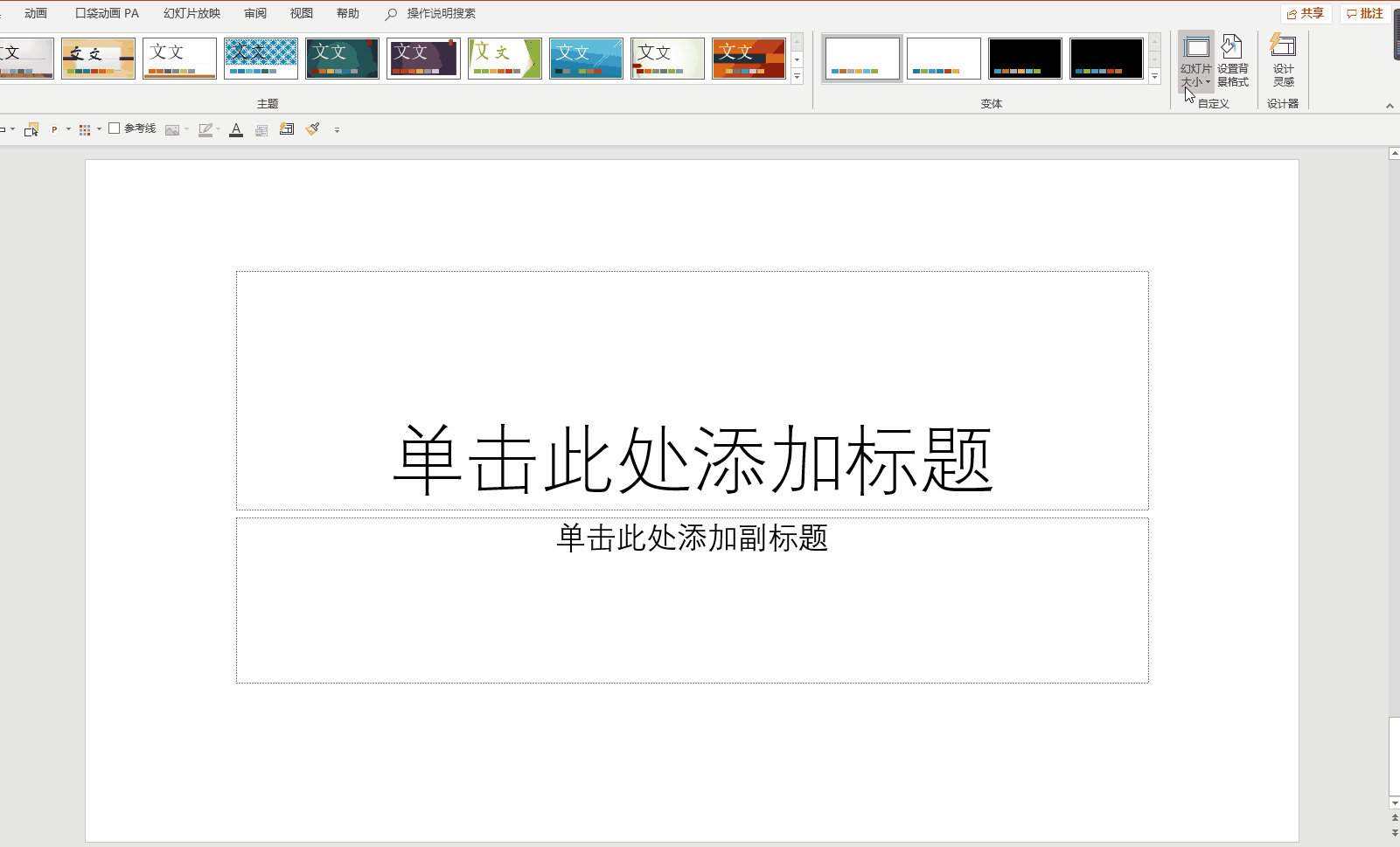The width and height of the screenshot is (1400, 847).
Task: Toggle the 参考线 guides checkbox
Action: pos(115,128)
